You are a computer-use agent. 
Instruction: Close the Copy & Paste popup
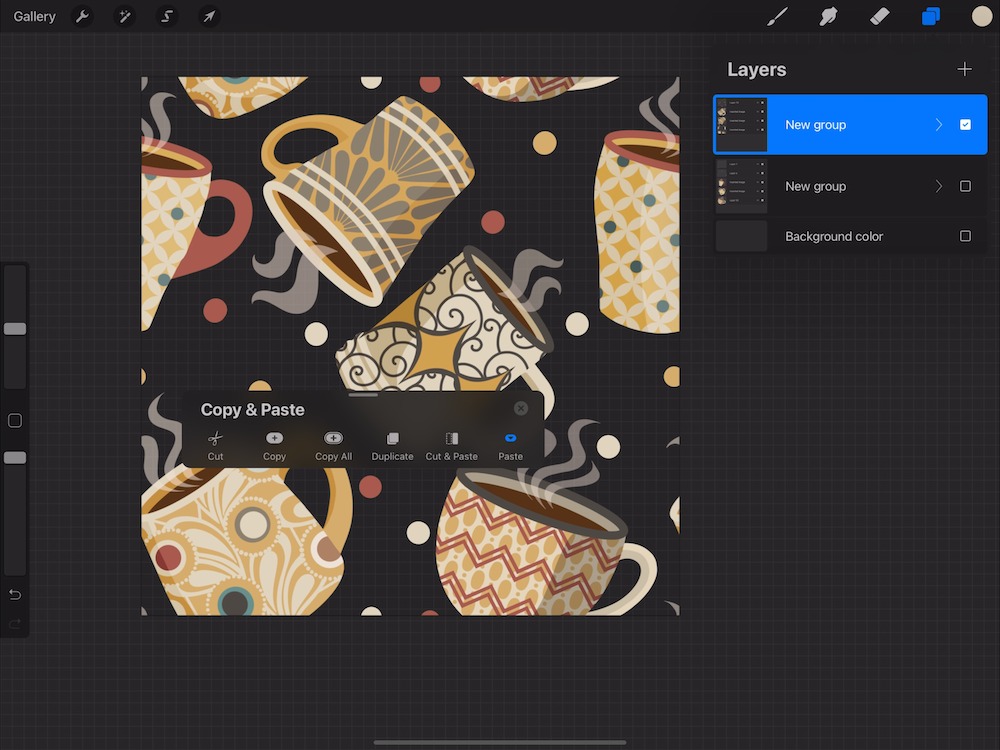521,408
